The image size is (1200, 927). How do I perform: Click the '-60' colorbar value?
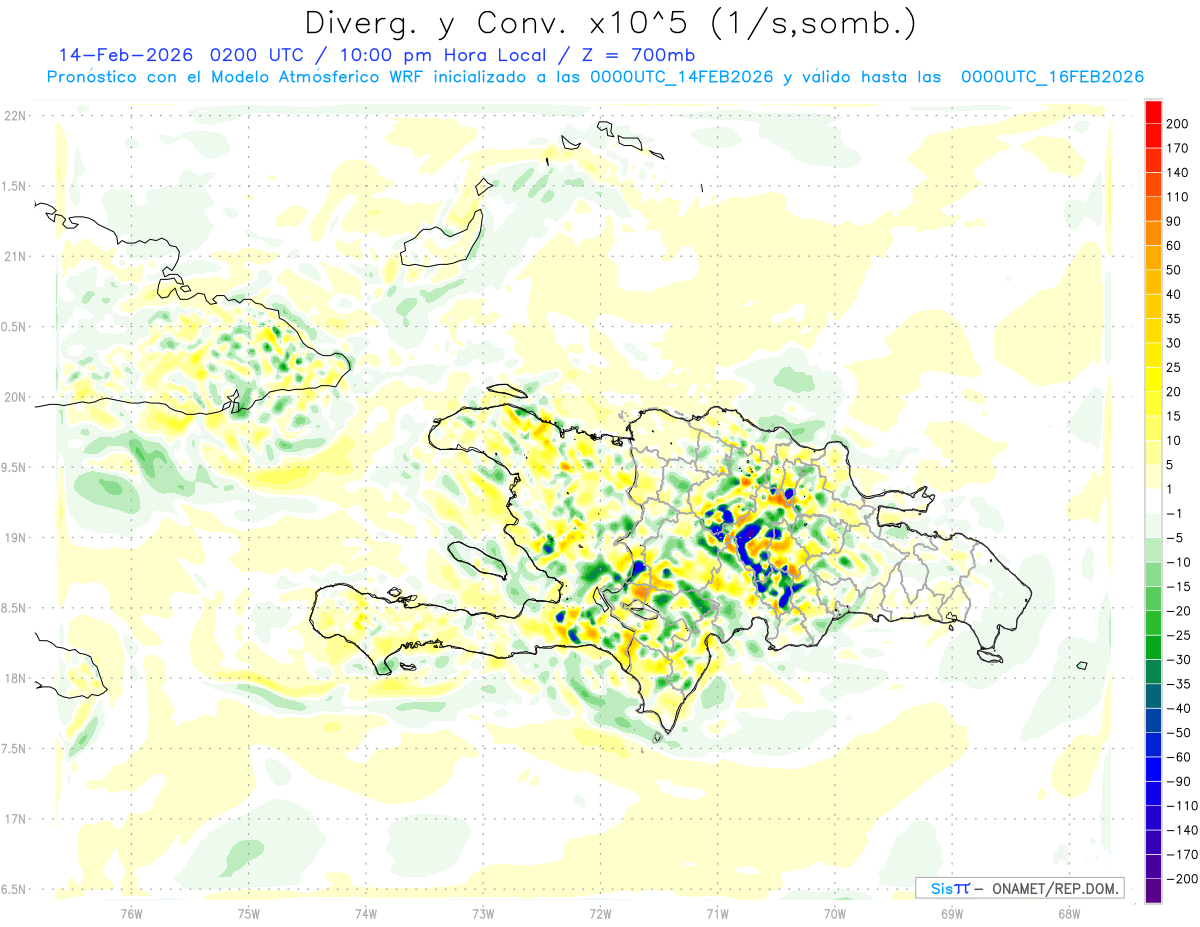1178,758
